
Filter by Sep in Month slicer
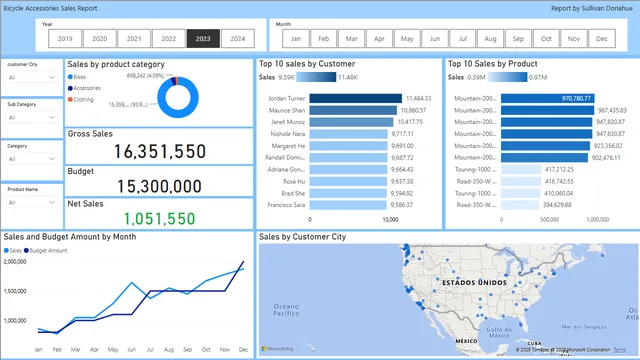(518, 39)
